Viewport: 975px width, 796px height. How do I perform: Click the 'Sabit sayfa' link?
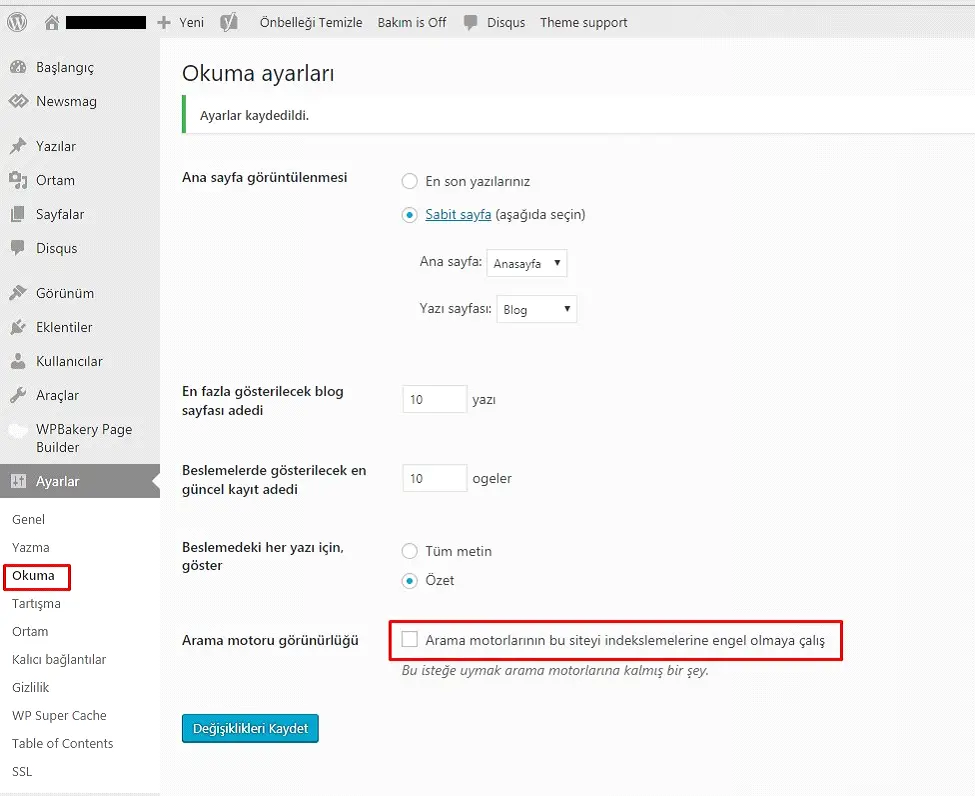pyautogui.click(x=458, y=214)
